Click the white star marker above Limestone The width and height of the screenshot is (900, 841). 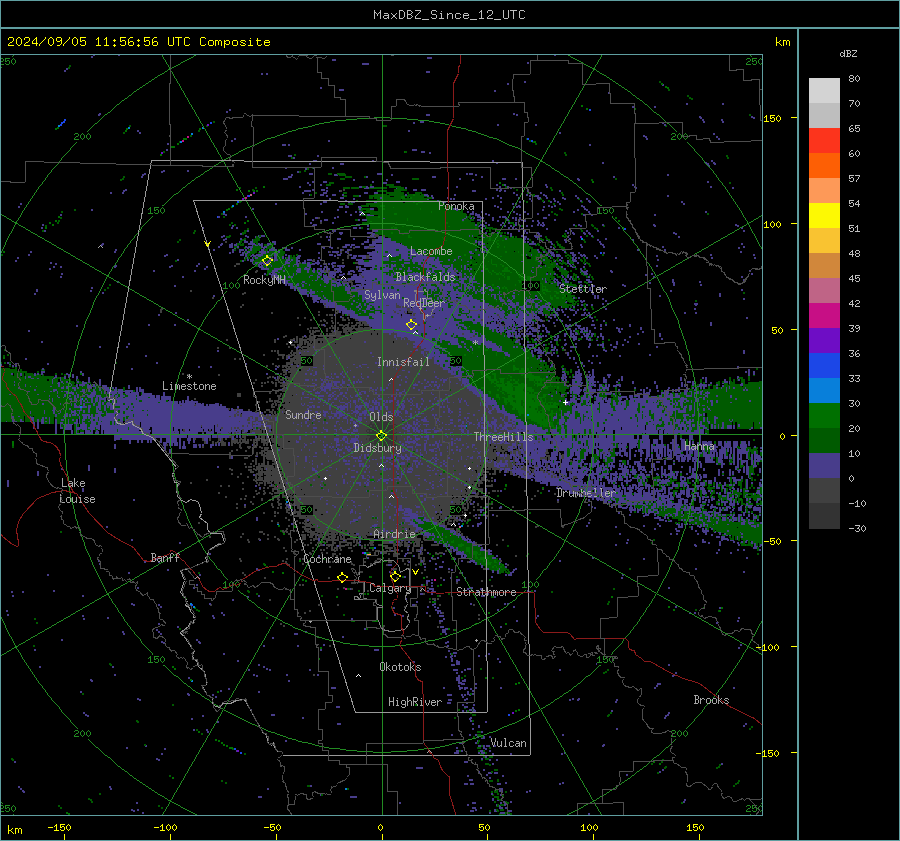[189, 377]
